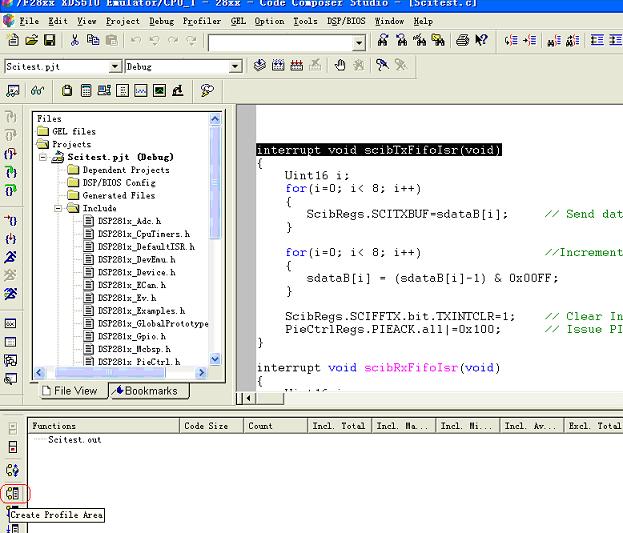The width and height of the screenshot is (623, 533).
Task: Click the Create Profile Area icon
Action: pyautogui.click(x=13, y=493)
